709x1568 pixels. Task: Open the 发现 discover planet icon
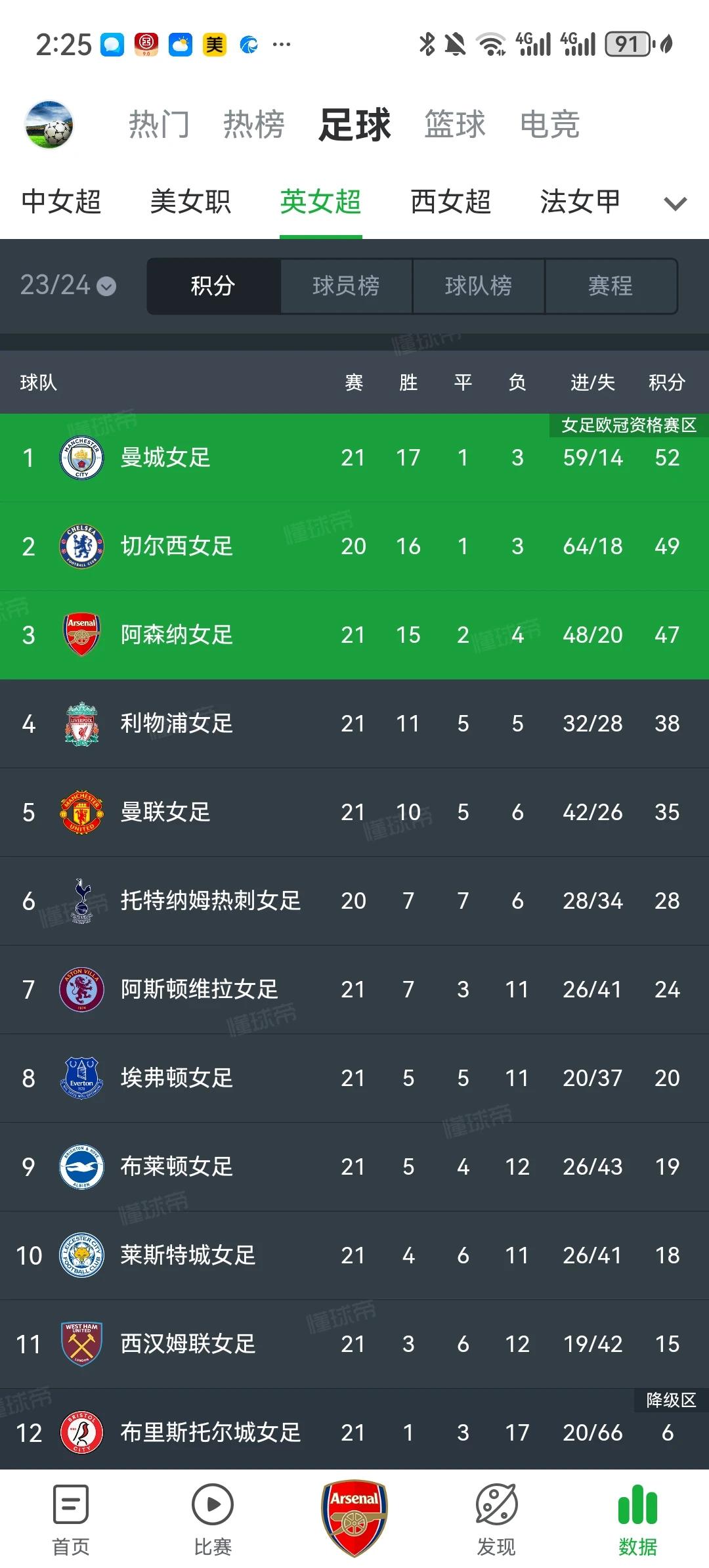tap(496, 1505)
